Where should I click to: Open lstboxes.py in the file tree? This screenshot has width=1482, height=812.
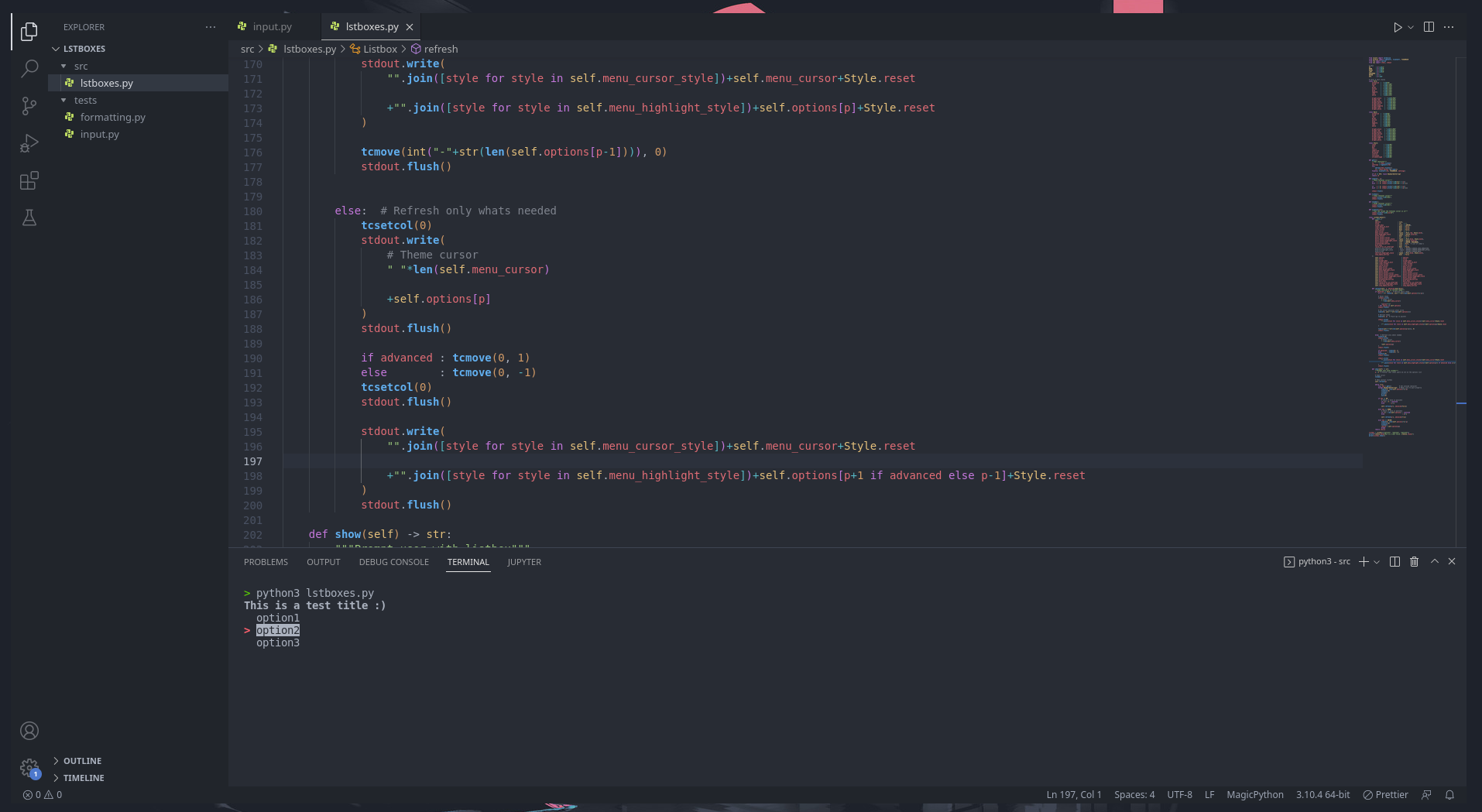click(x=107, y=84)
